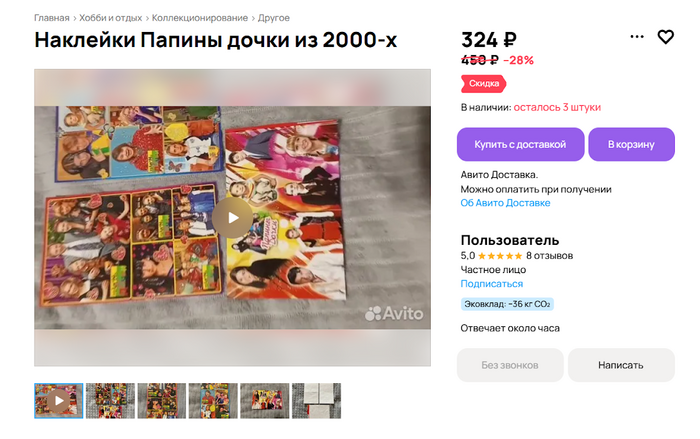Click the red Скидка discount badge
The height and width of the screenshot is (439, 700).
tap(483, 84)
